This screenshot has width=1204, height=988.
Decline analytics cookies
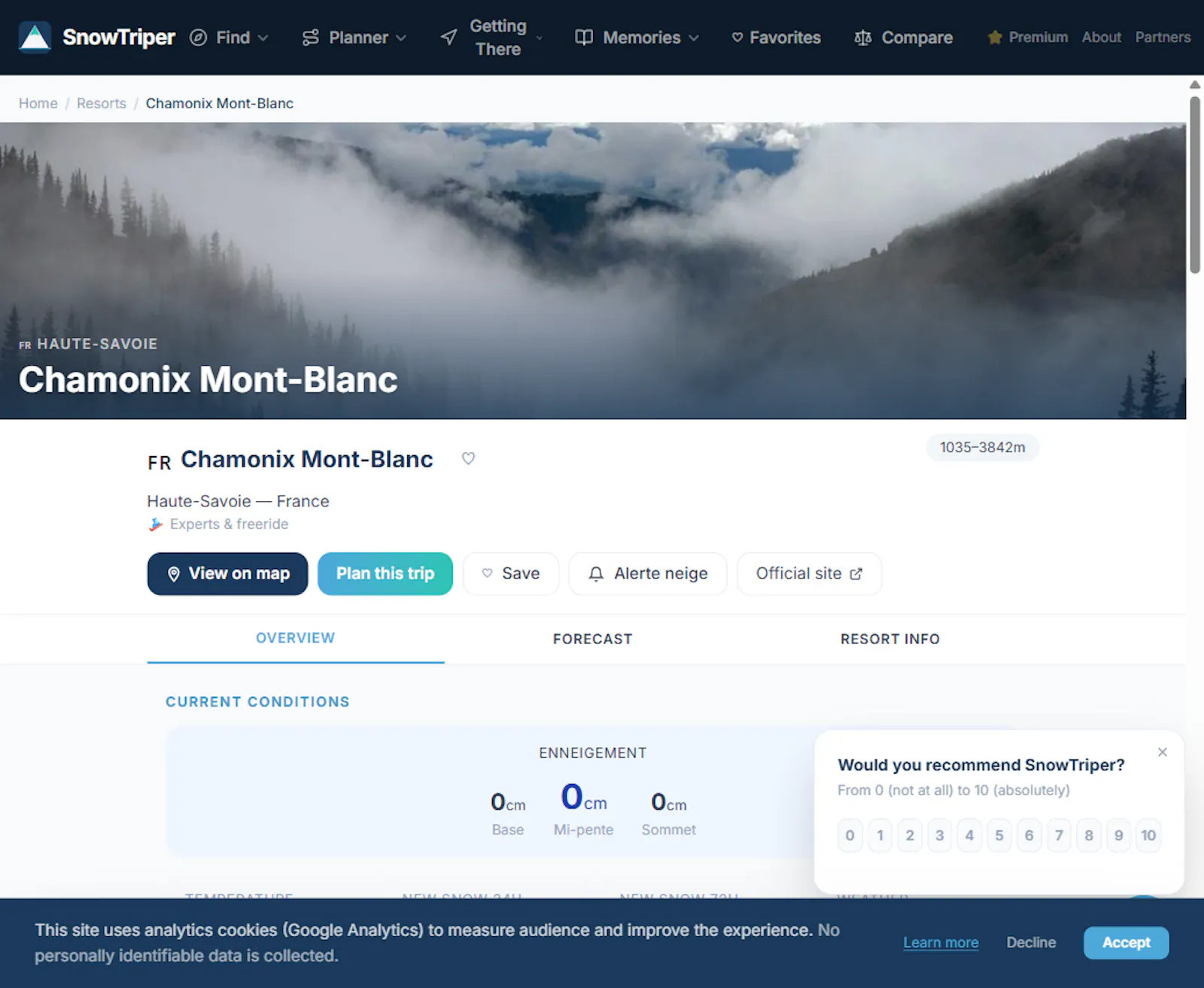[1031, 943]
